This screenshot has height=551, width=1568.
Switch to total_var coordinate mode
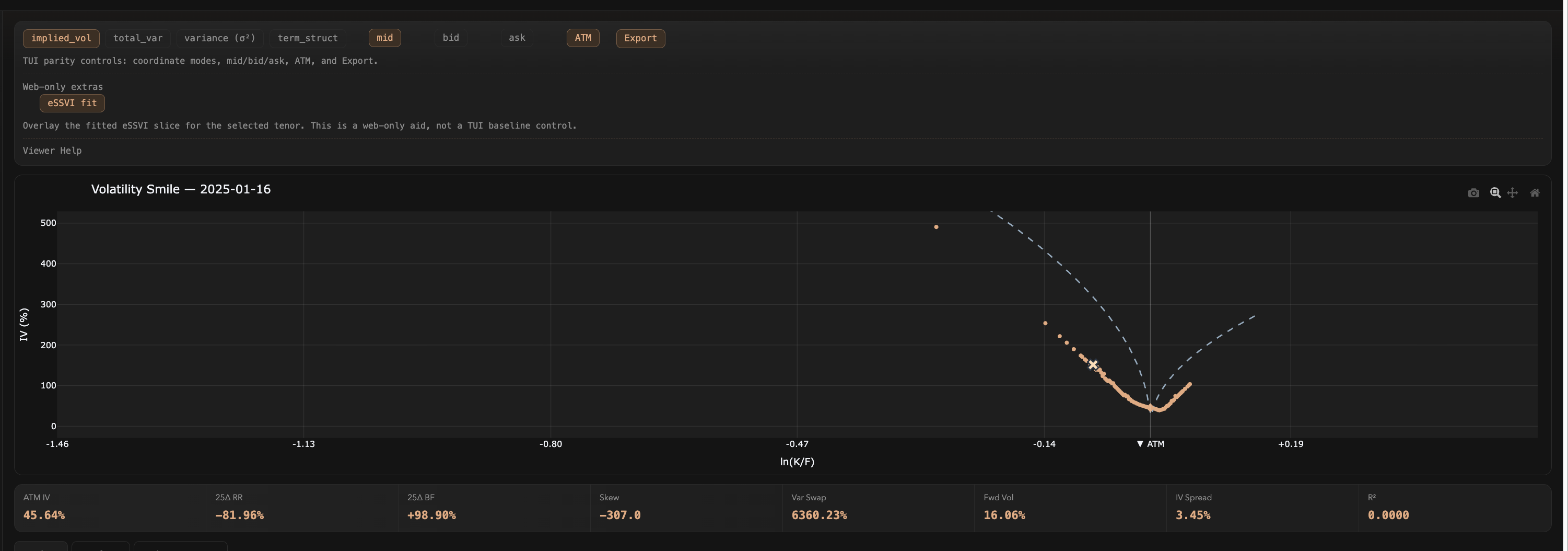[137, 38]
